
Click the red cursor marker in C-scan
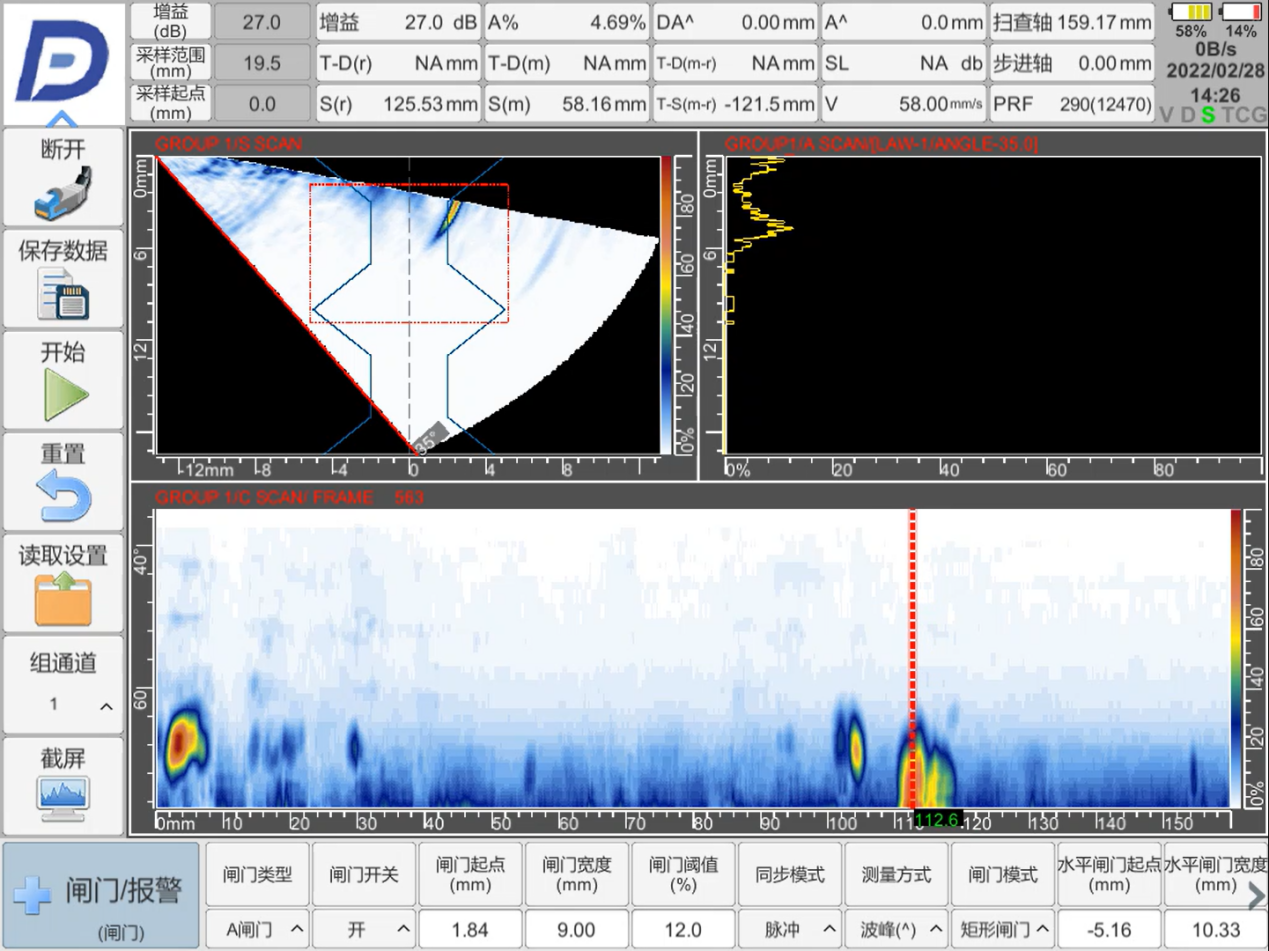click(x=912, y=660)
